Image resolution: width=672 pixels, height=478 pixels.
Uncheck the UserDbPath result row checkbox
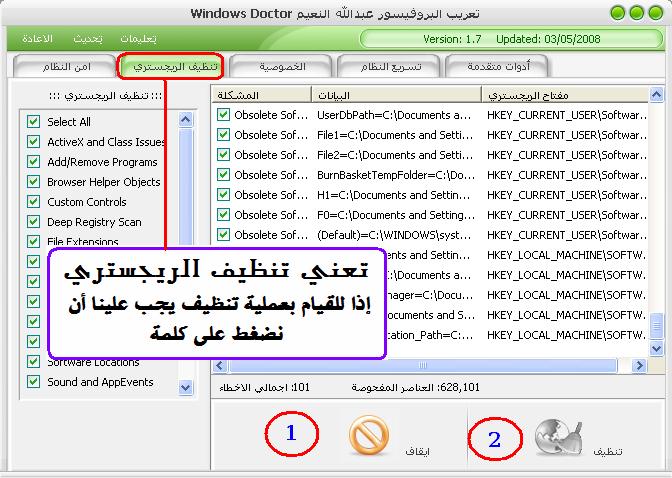point(223,115)
